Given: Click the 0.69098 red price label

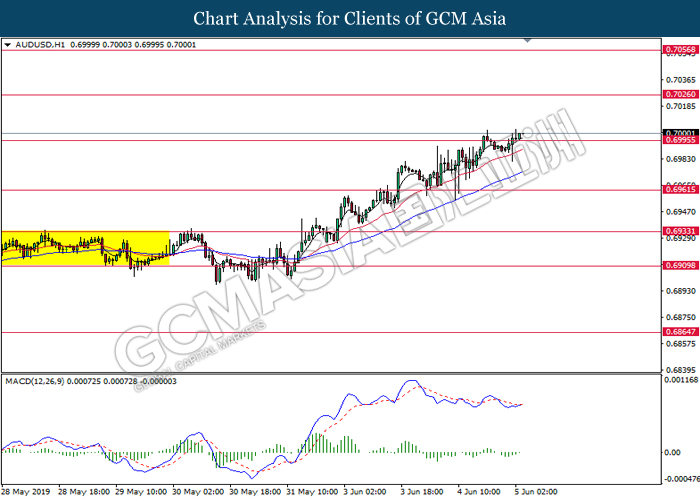Looking at the screenshot, I should [680, 266].
